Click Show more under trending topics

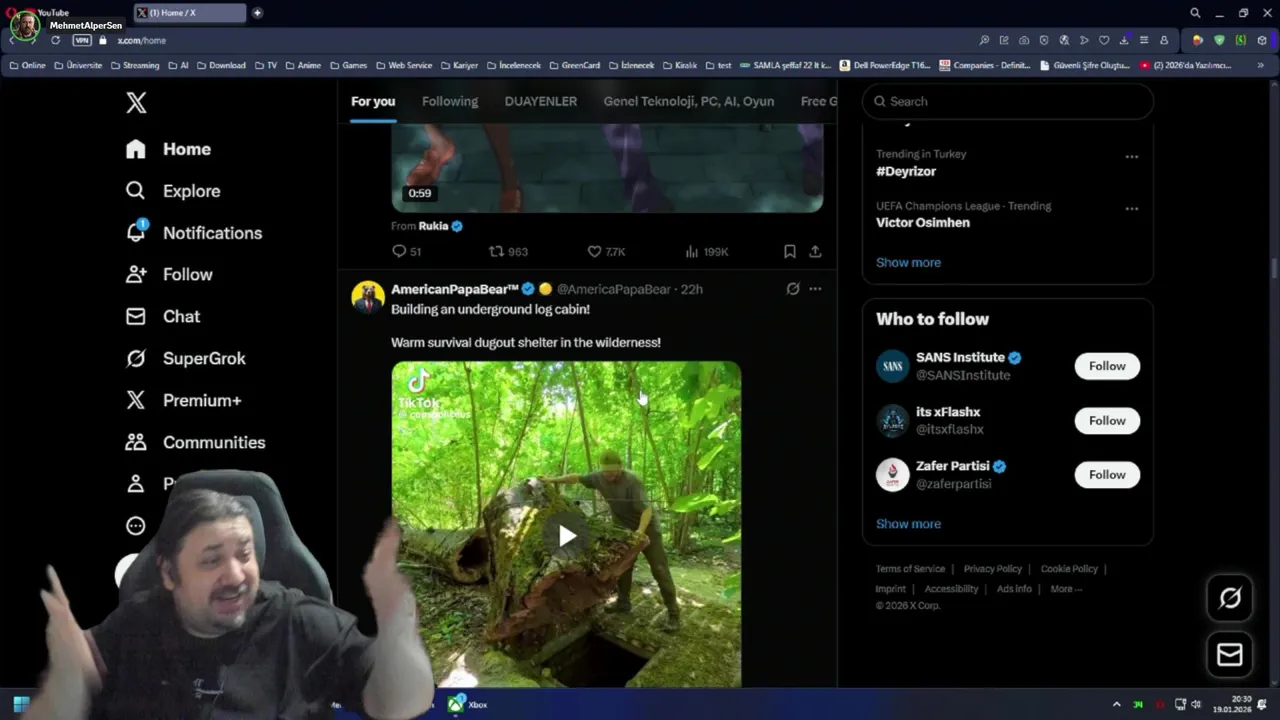[908, 262]
